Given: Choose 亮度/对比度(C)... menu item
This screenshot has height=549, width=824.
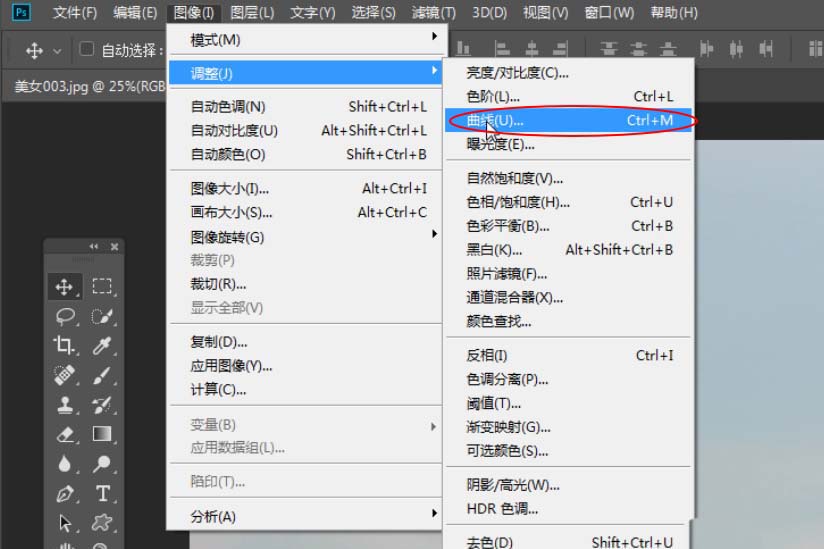Looking at the screenshot, I should point(569,72).
